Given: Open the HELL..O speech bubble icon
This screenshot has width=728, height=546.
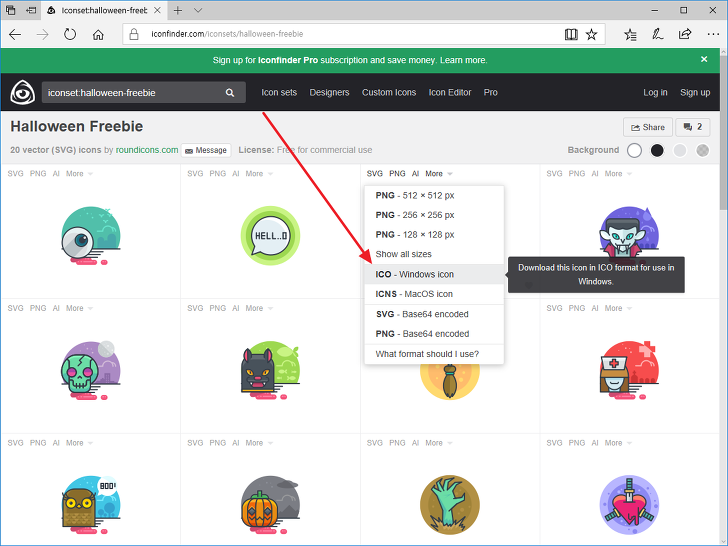Looking at the screenshot, I should pyautogui.click(x=270, y=236).
